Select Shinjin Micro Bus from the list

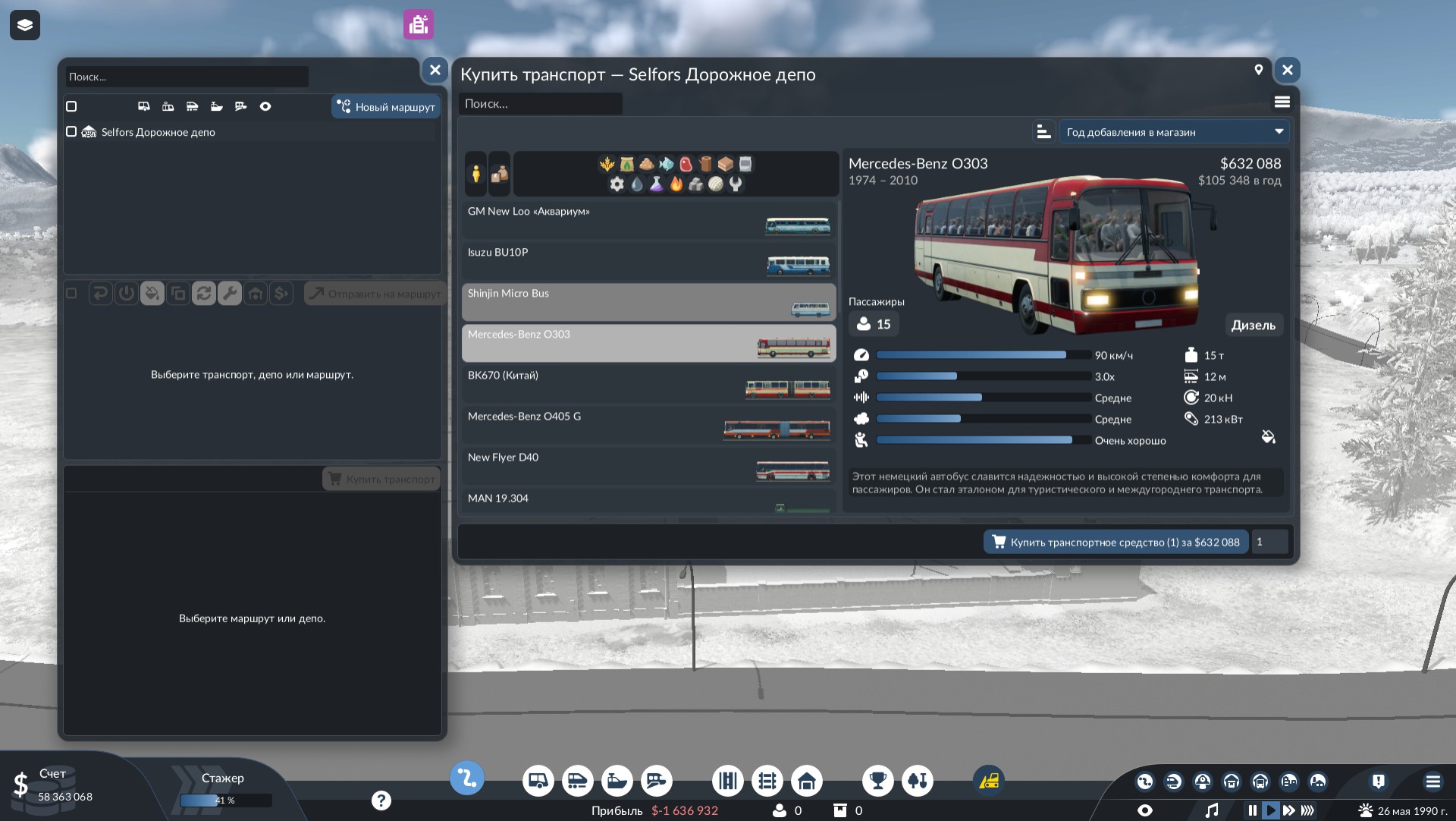coord(649,302)
